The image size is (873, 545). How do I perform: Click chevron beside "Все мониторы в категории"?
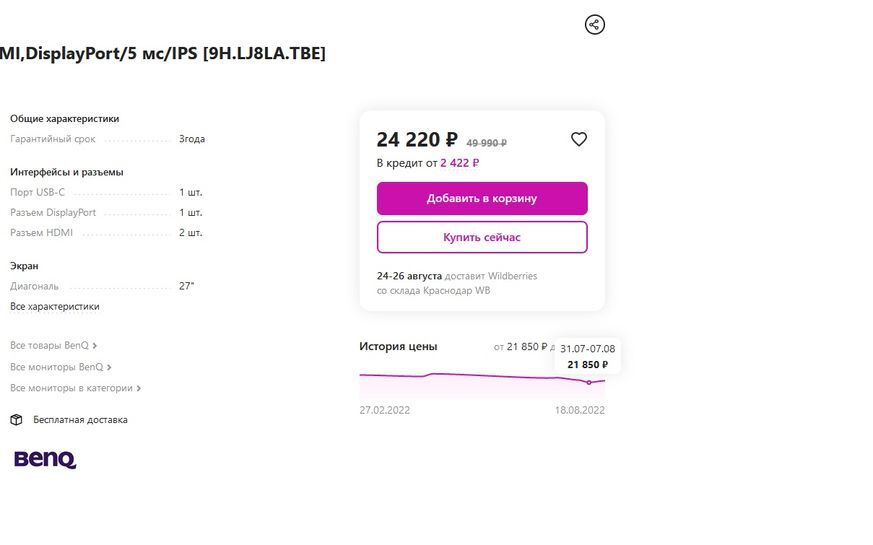coord(139,388)
